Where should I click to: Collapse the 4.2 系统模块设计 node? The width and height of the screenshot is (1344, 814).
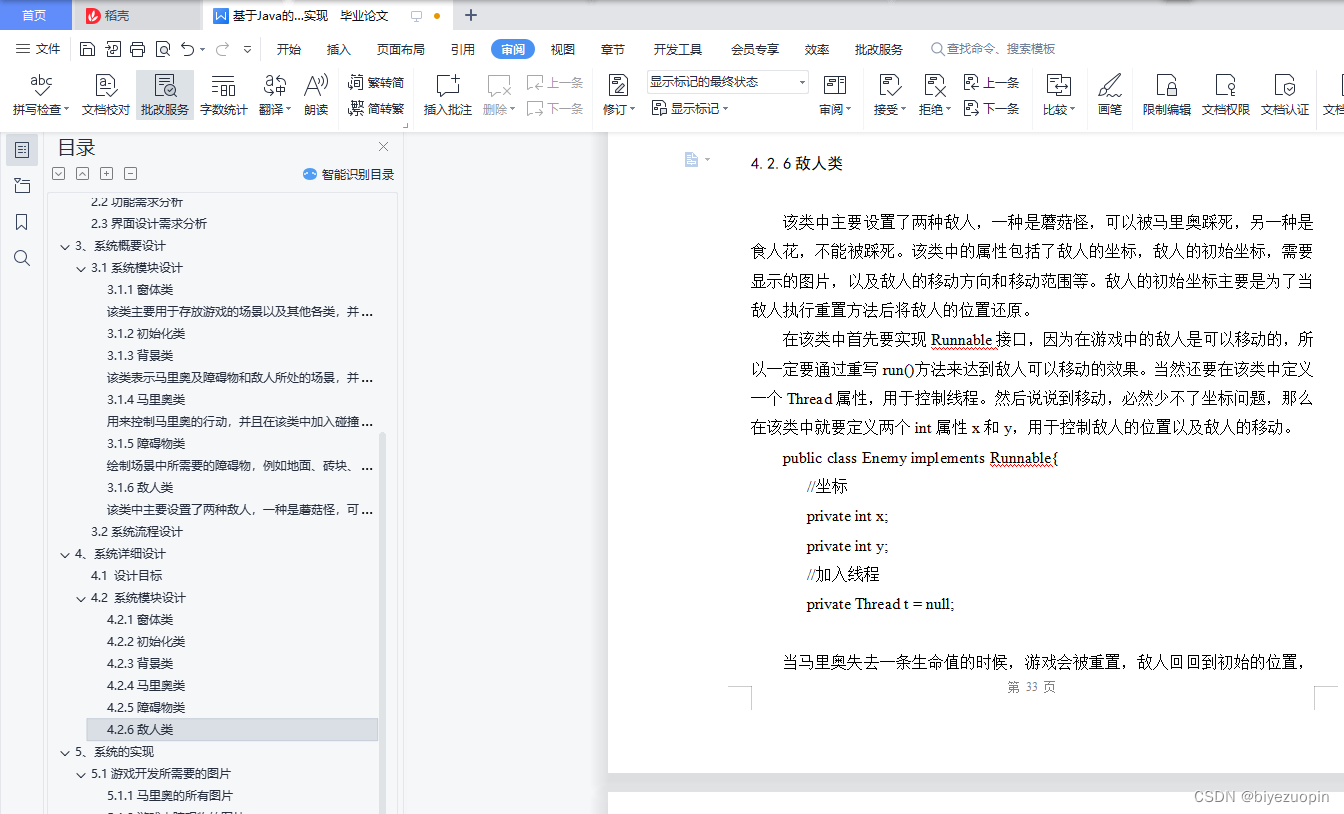pos(81,598)
